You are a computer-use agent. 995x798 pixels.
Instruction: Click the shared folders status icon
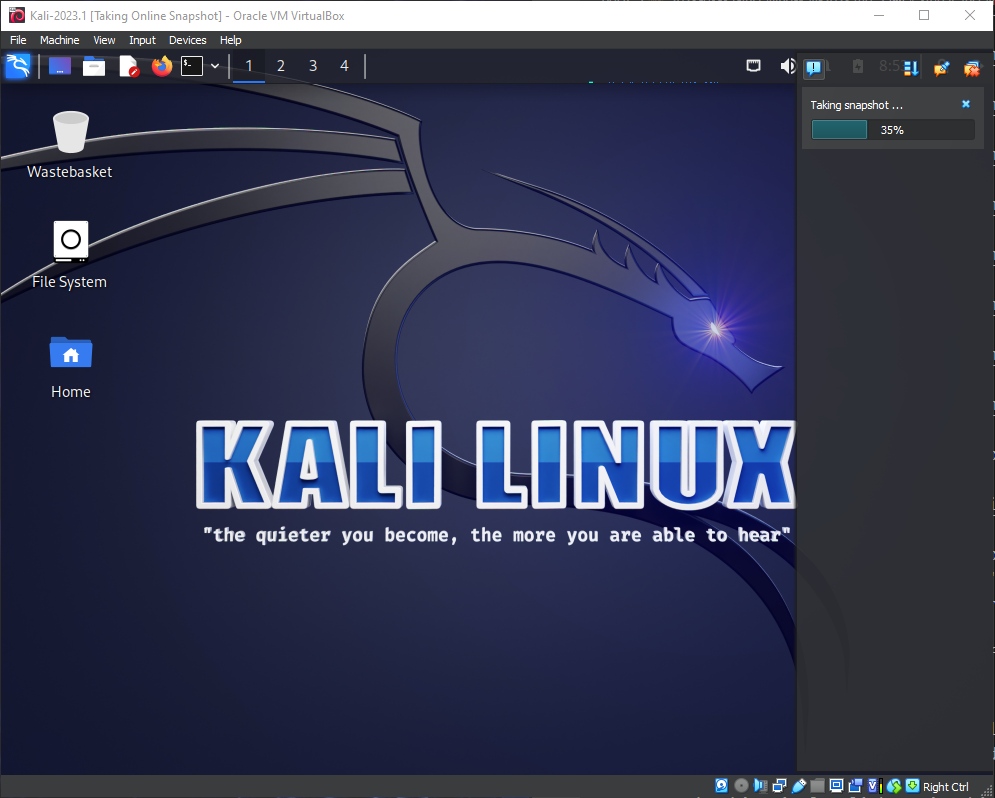[817, 786]
